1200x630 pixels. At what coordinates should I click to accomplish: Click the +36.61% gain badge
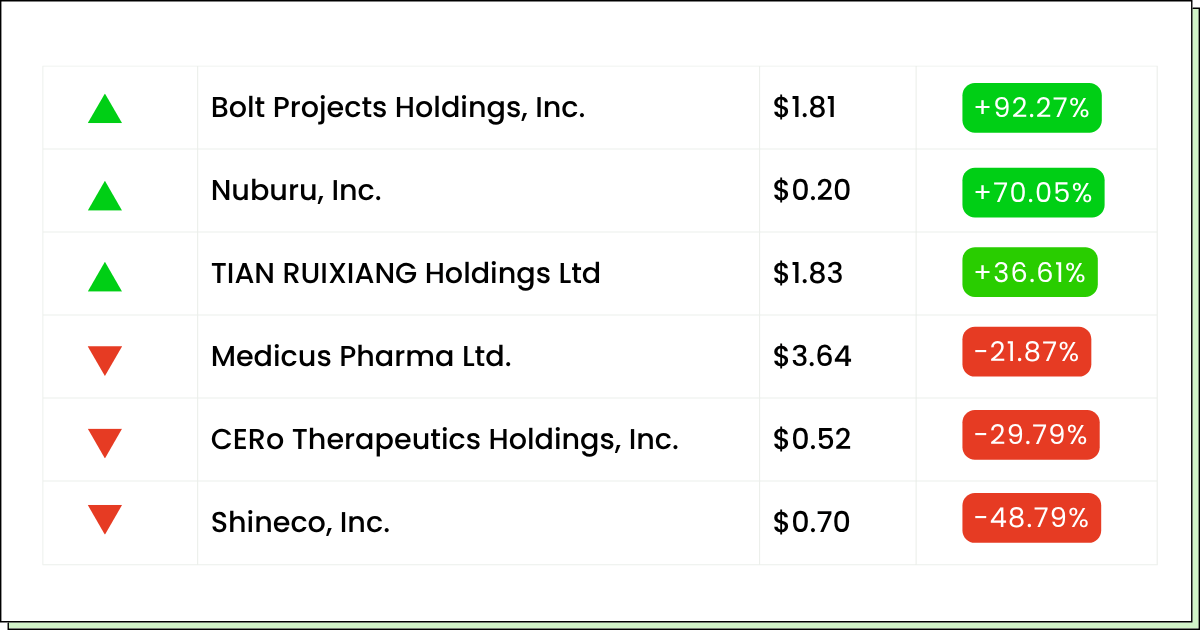point(1030,272)
